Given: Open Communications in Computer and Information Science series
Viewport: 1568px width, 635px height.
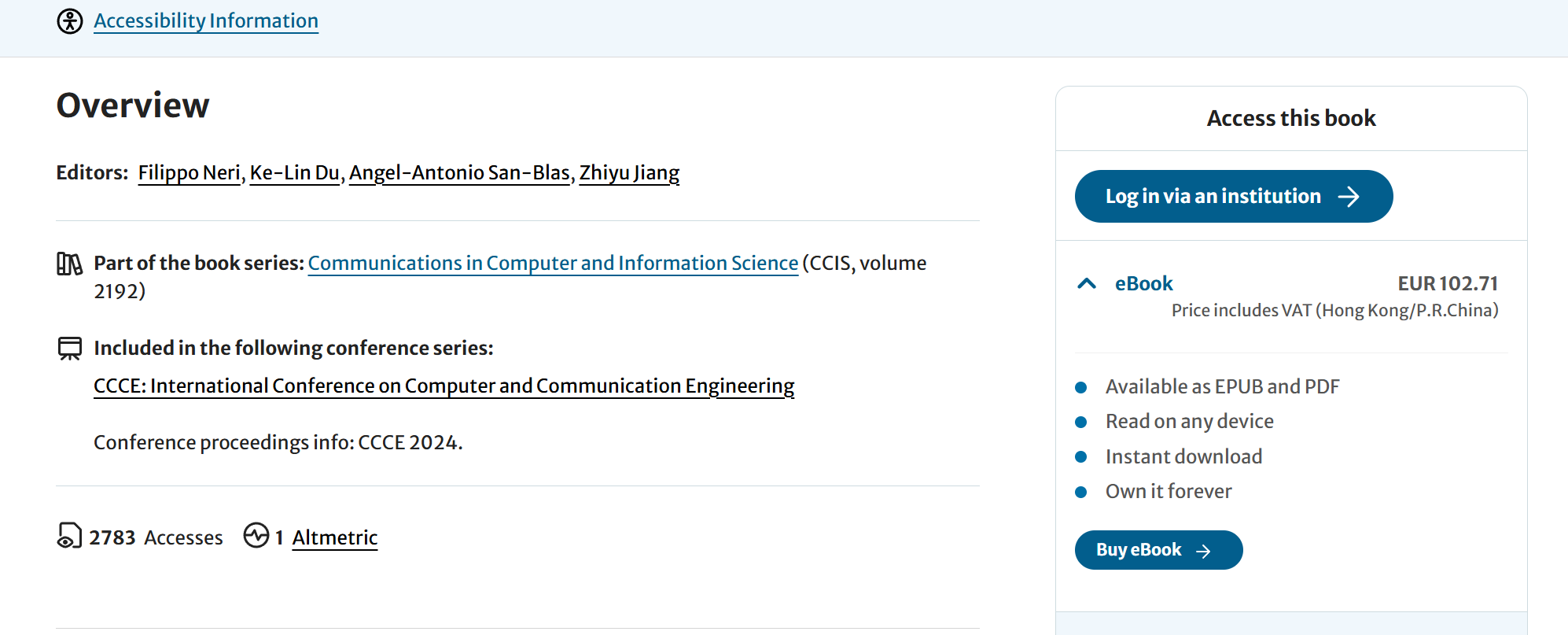Looking at the screenshot, I should click(553, 263).
